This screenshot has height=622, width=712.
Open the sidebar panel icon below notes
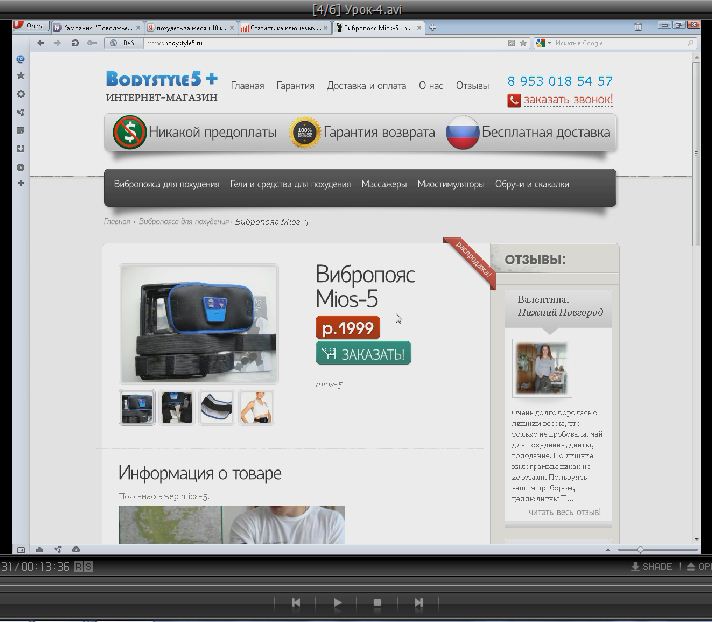point(20,148)
